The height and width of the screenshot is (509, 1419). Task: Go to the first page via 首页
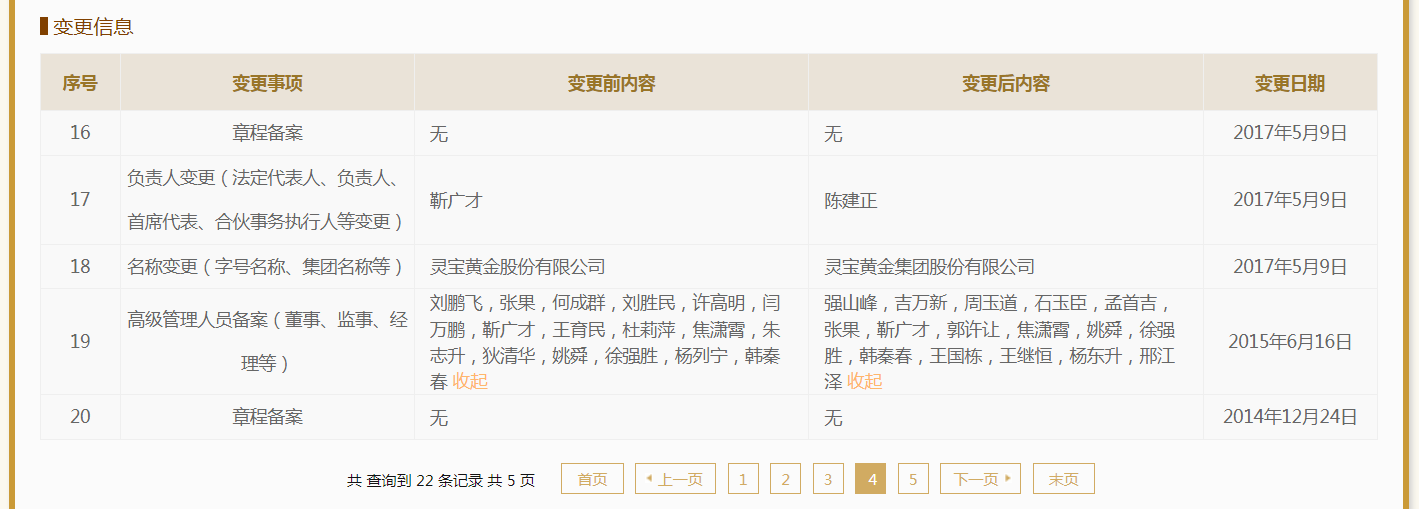(x=592, y=479)
